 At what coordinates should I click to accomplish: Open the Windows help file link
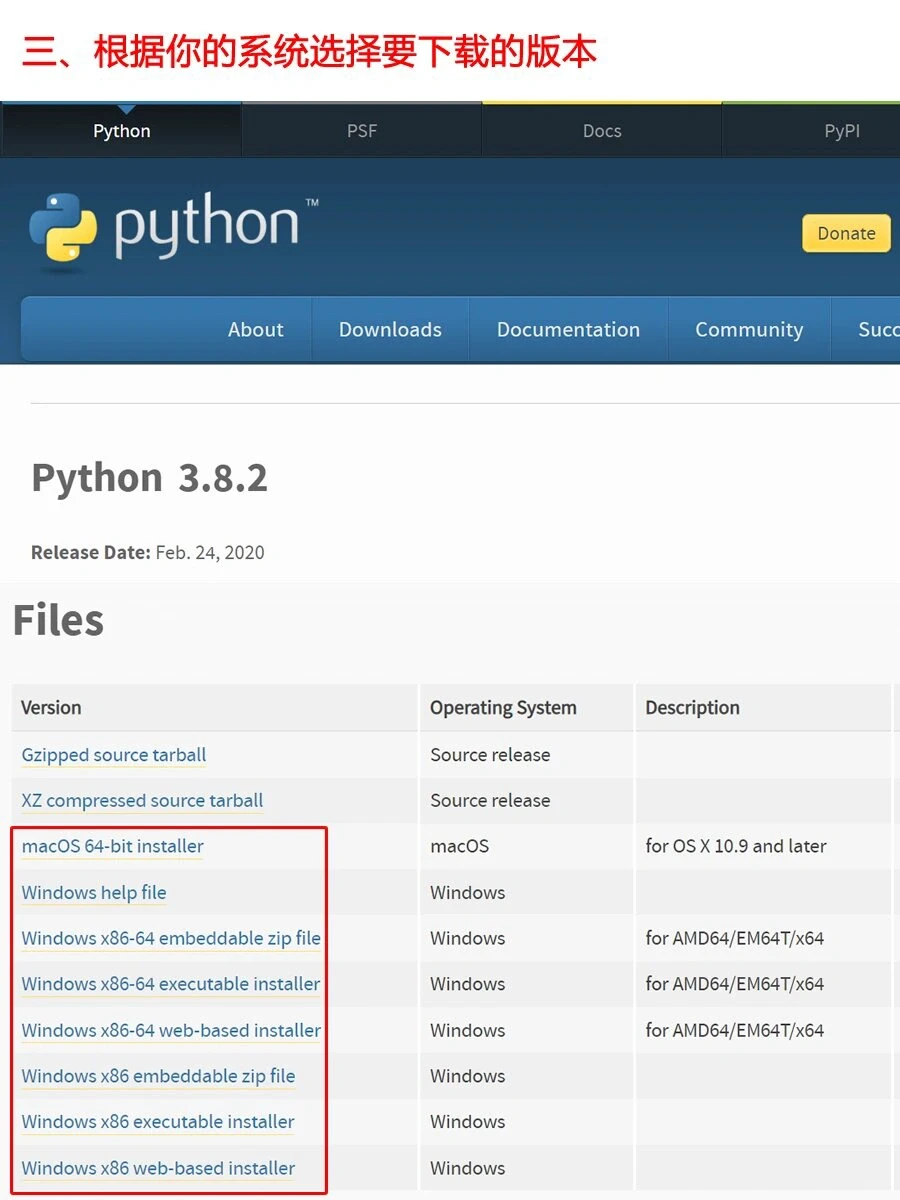pyautogui.click(x=93, y=893)
